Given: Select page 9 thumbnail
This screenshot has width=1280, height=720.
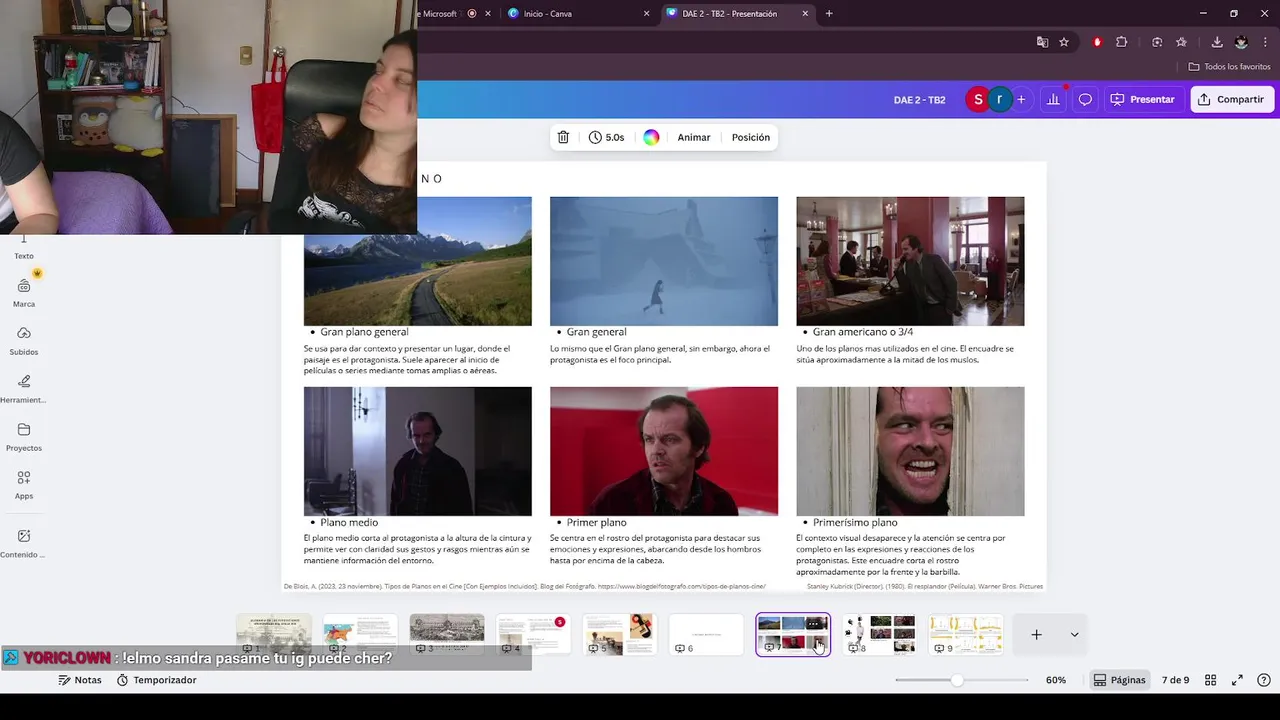Looking at the screenshot, I should 966,635.
